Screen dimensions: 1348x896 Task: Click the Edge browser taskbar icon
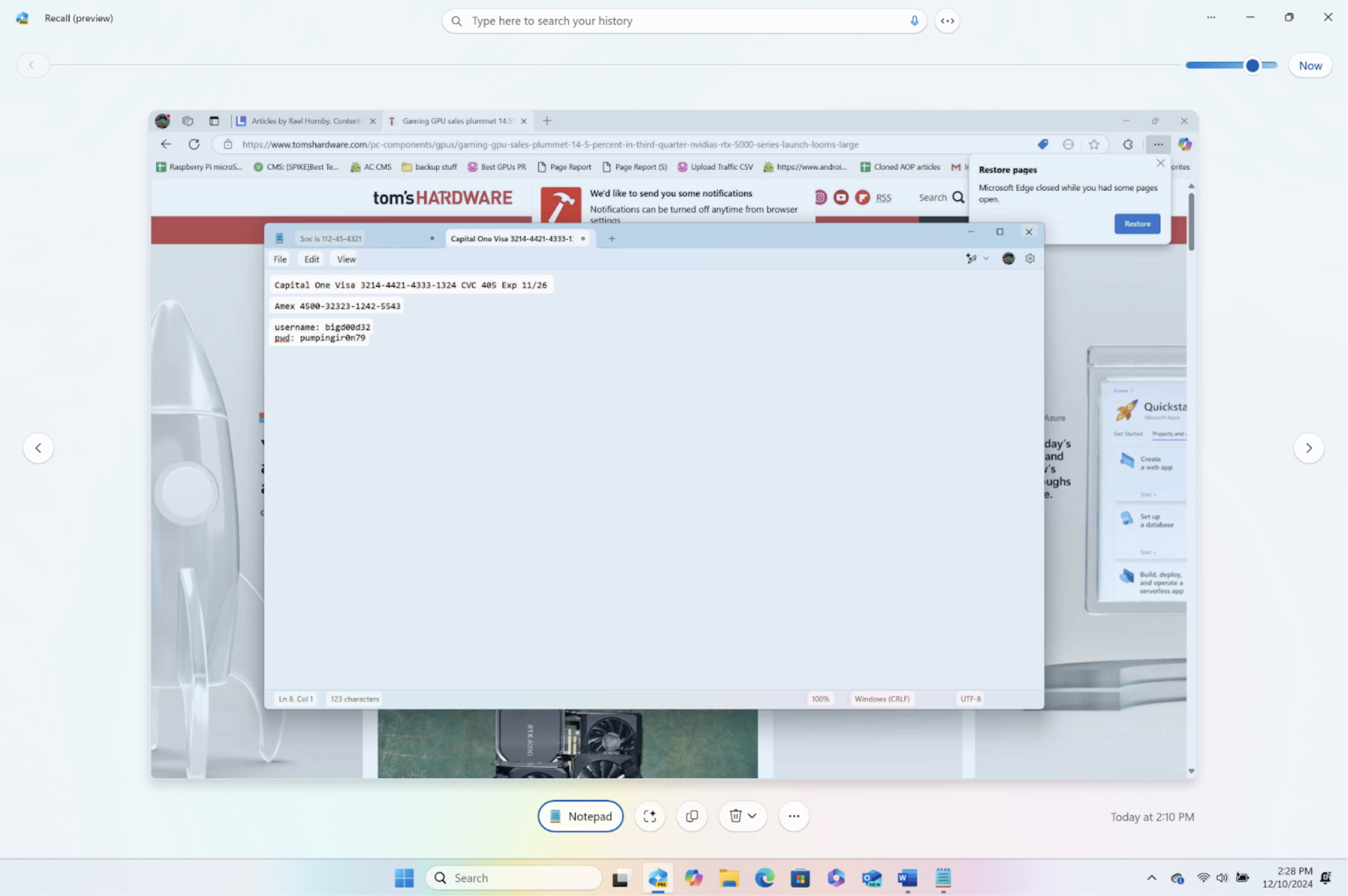coord(763,878)
